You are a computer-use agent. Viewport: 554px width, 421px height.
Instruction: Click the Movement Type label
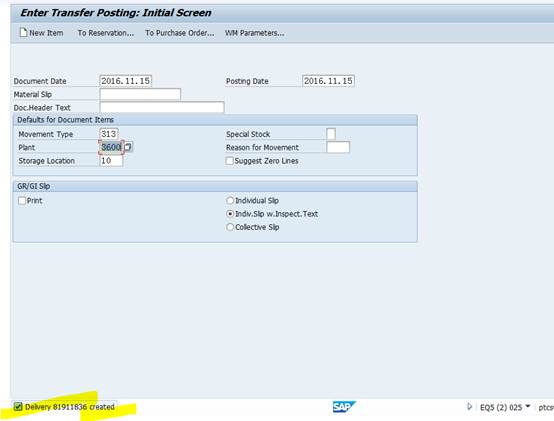pyautogui.click(x=46, y=134)
